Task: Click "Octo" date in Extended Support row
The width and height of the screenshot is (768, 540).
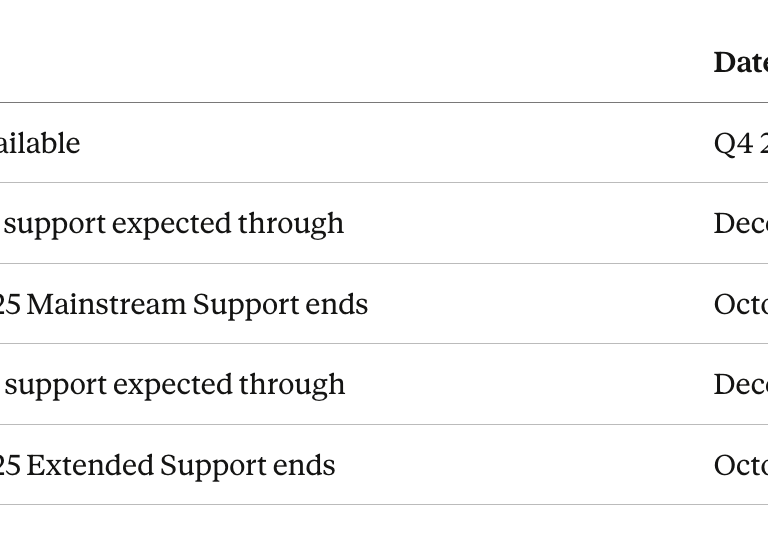Action: pyautogui.click(x=741, y=465)
